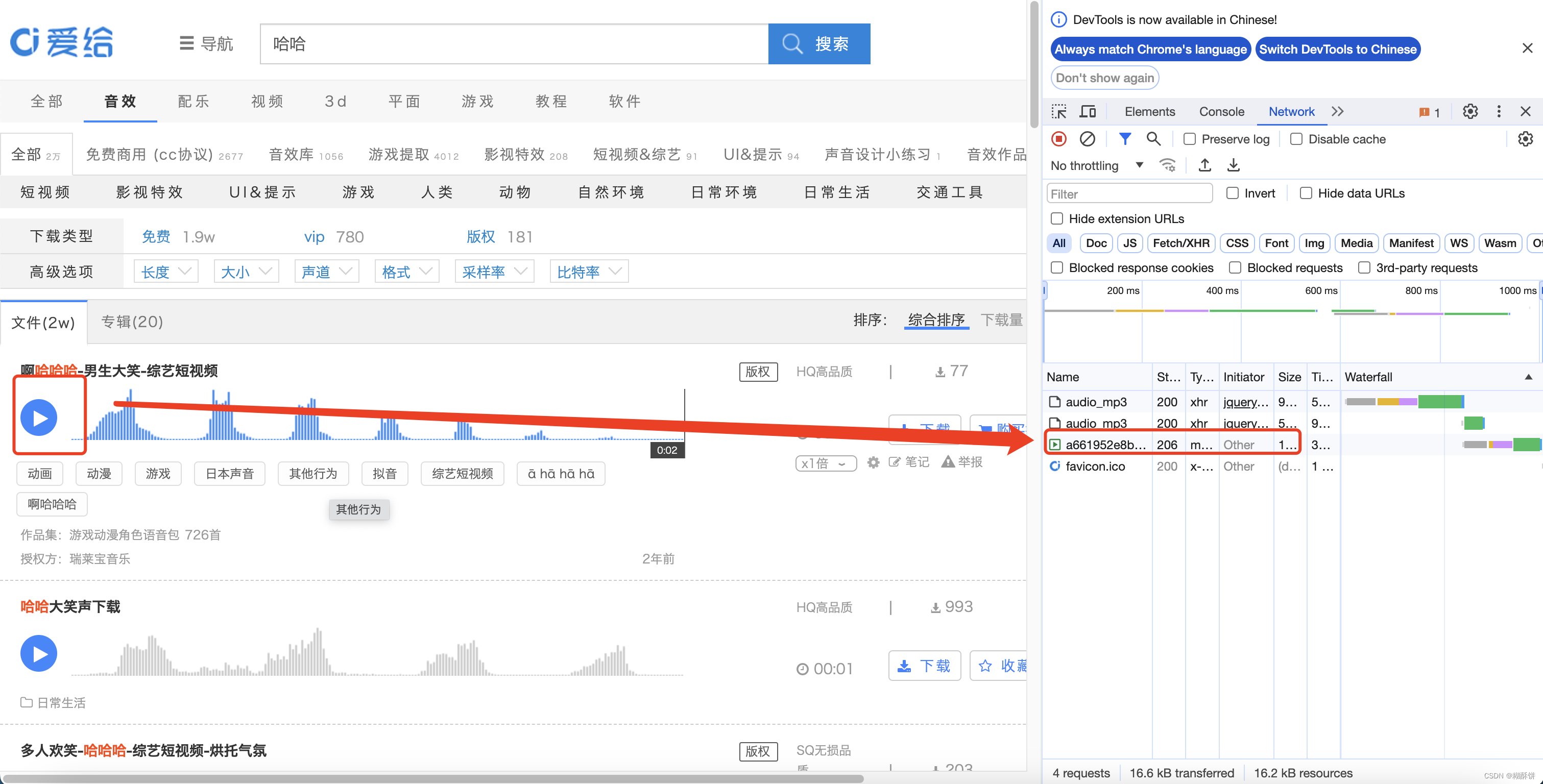This screenshot has width=1543, height=784.
Task: Click the export HAR download icon
Action: [x=1233, y=165]
